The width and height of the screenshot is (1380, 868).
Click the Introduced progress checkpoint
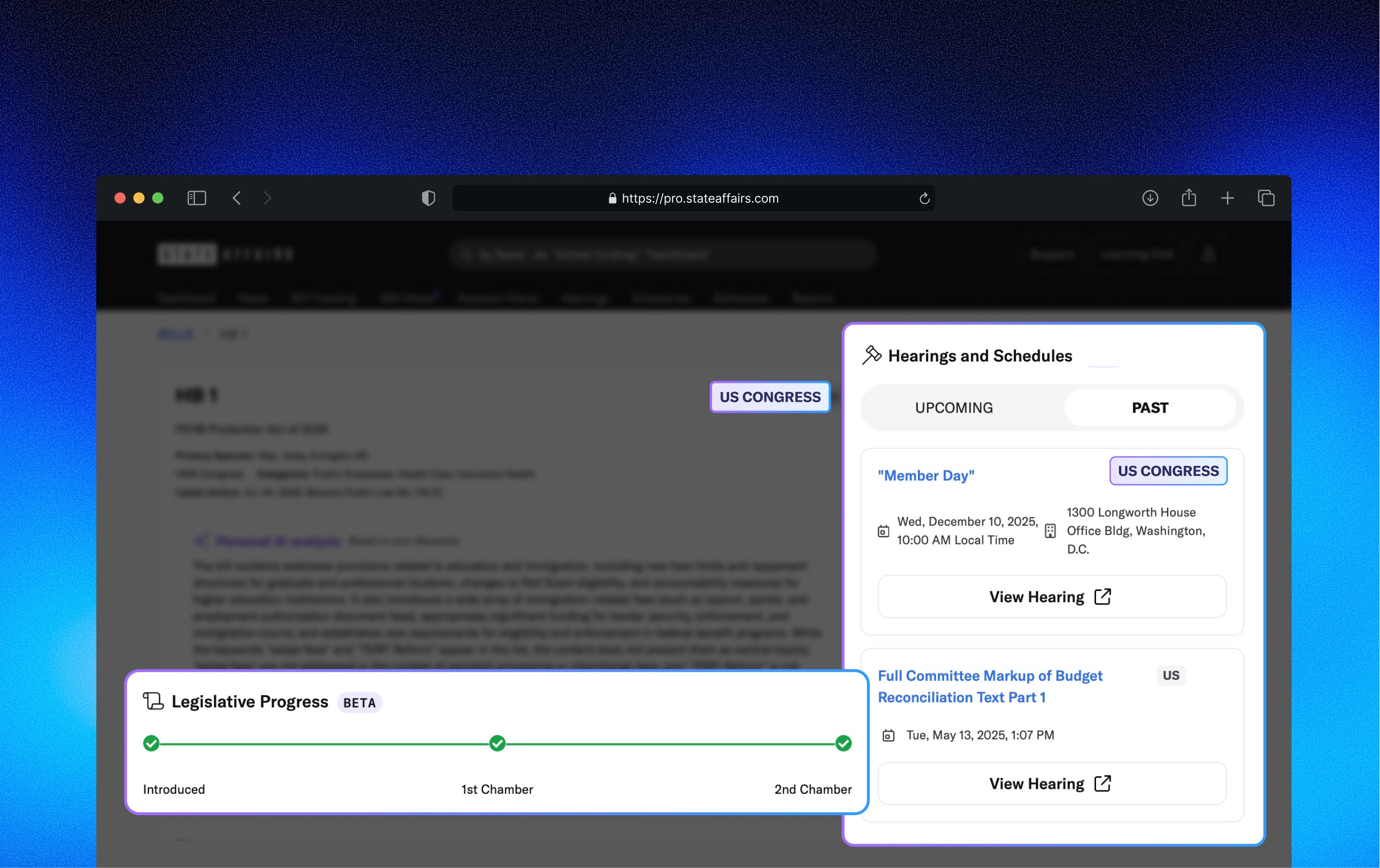pyautogui.click(x=151, y=743)
